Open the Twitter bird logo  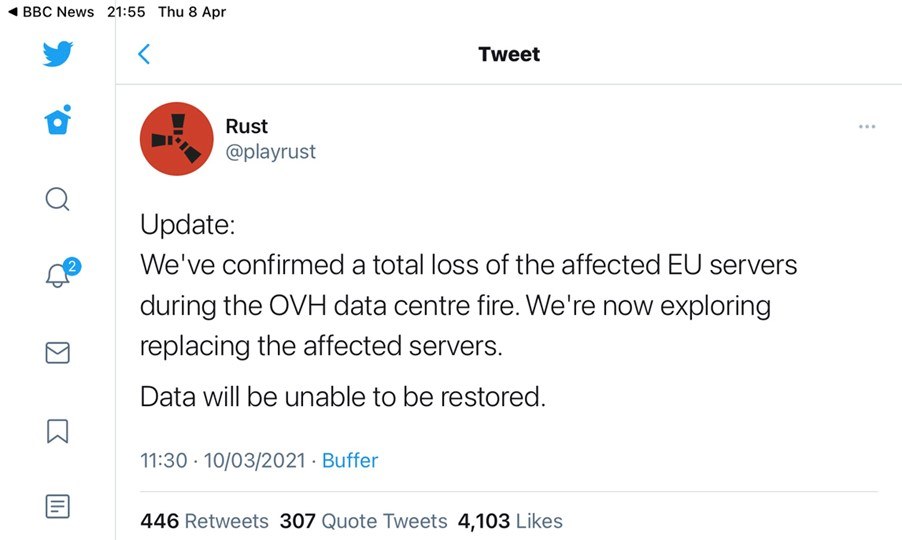point(58,53)
